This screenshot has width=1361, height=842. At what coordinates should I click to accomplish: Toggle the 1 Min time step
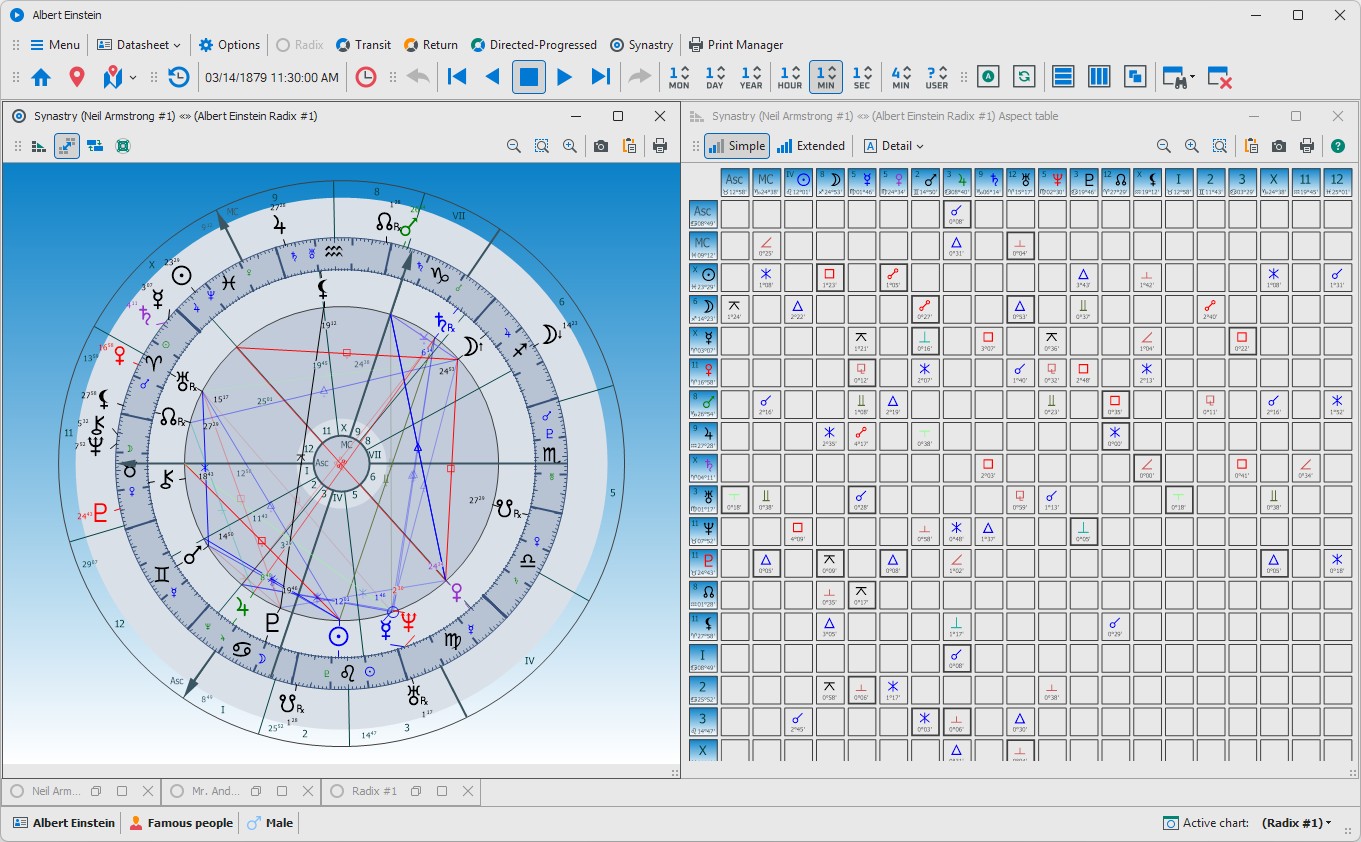point(826,77)
